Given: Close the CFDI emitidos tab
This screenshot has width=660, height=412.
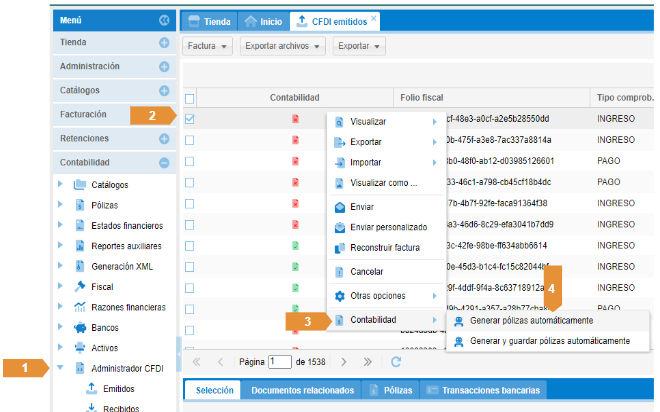Looking at the screenshot, I should pos(374,18).
